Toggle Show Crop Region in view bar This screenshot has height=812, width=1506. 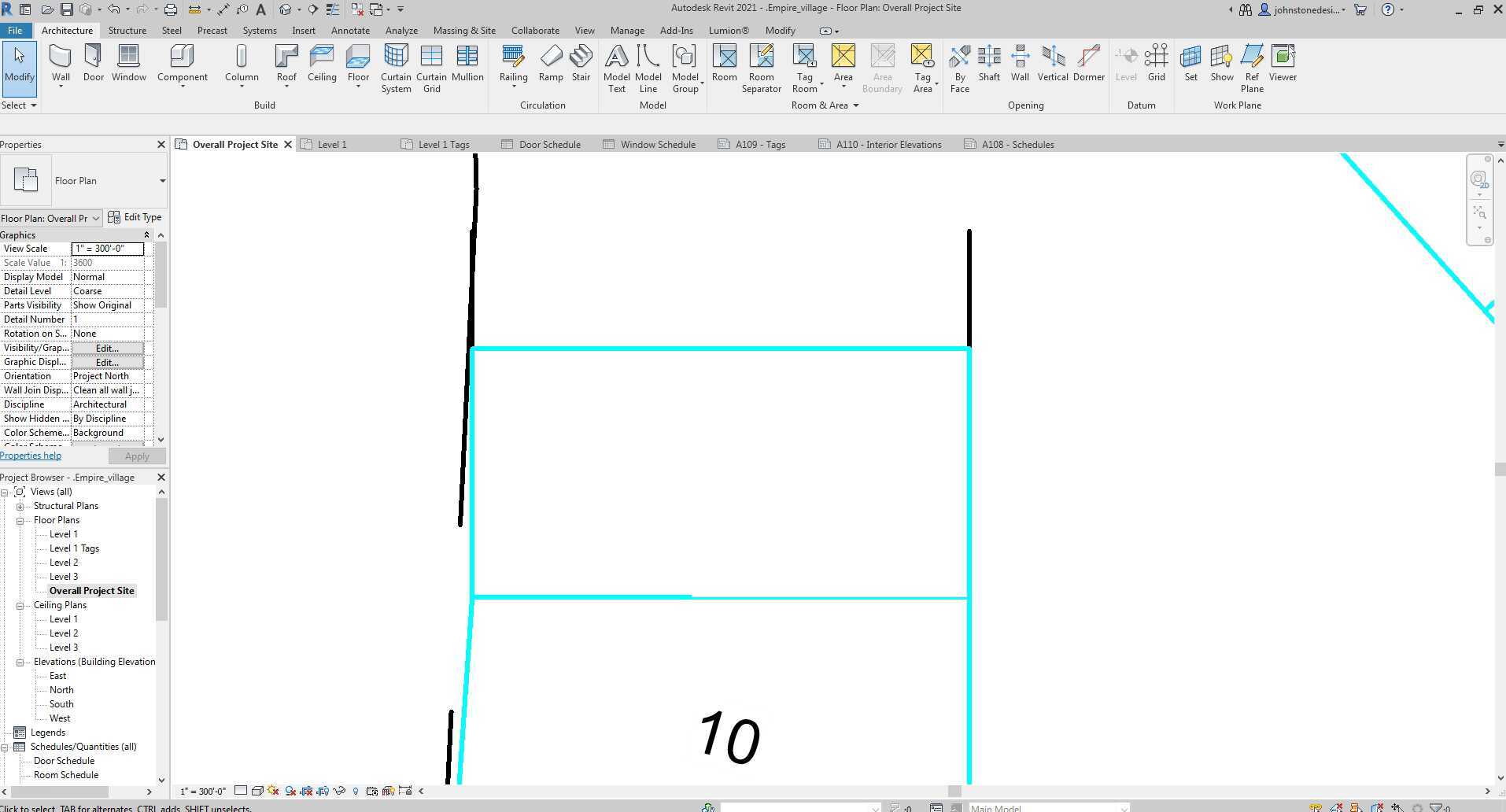[x=323, y=791]
